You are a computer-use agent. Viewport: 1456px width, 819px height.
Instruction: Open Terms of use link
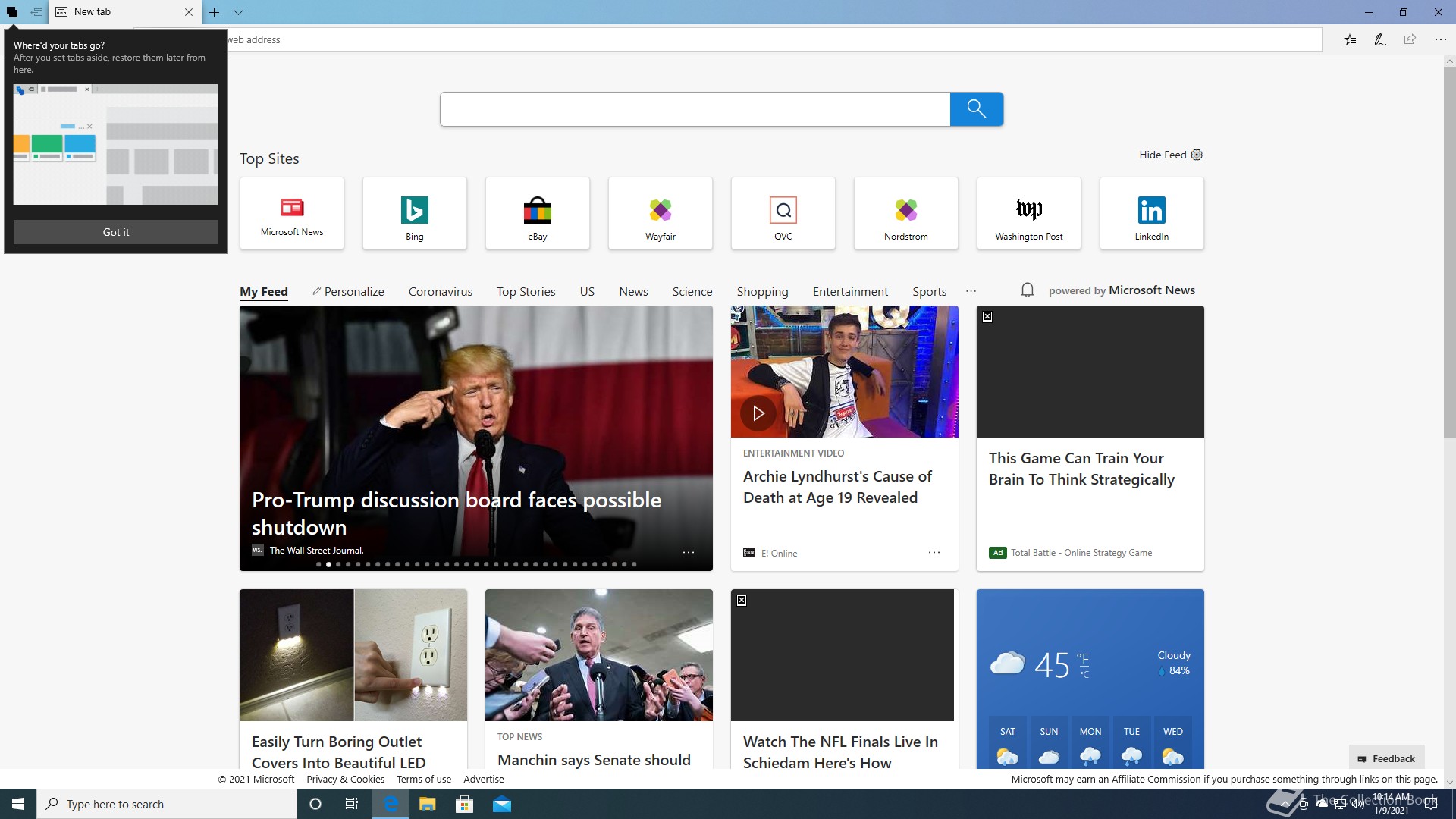tap(424, 779)
